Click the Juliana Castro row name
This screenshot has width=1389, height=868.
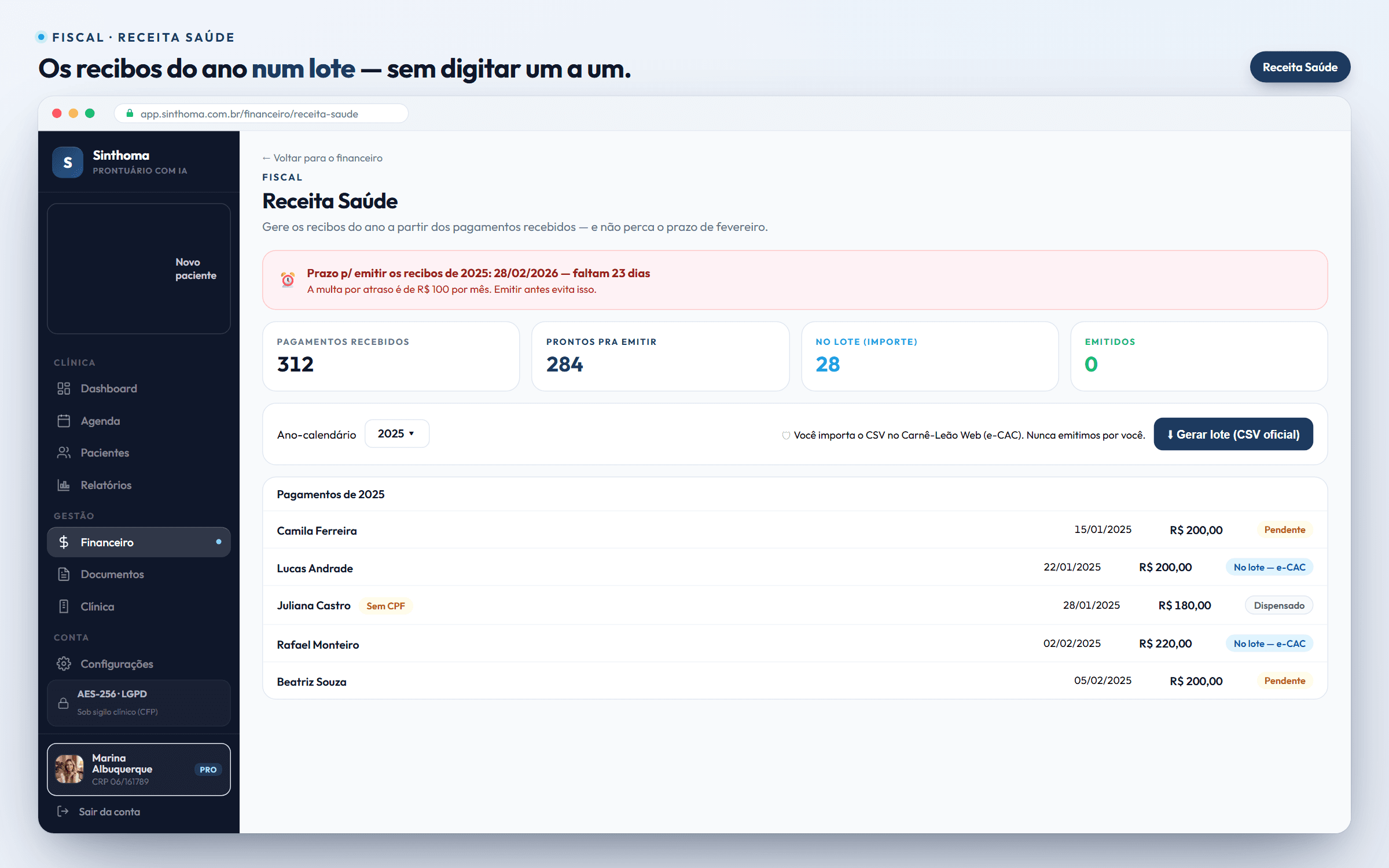(x=314, y=605)
